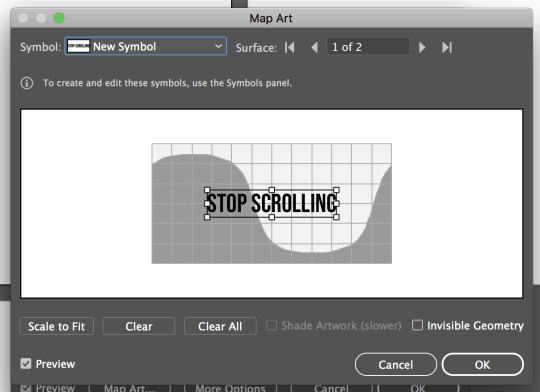
Task: Go to previous surface arrow
Action: pyautogui.click(x=314, y=47)
